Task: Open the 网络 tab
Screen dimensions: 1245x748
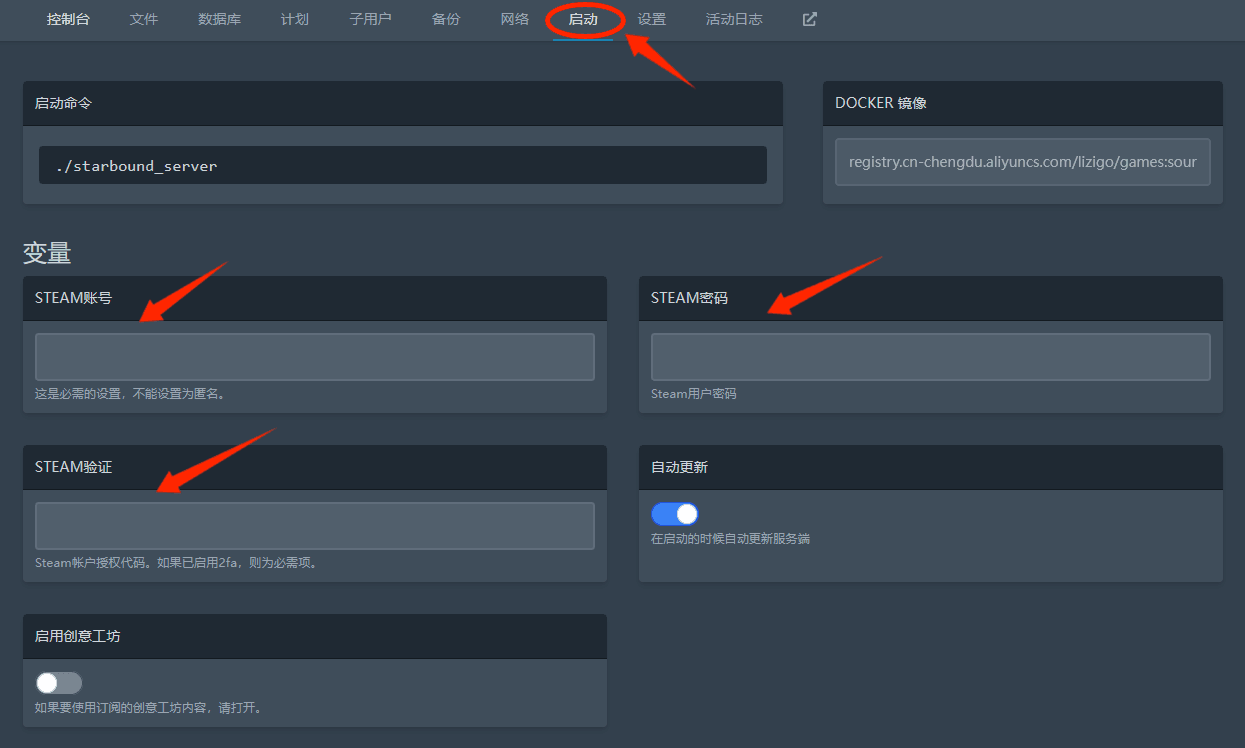Action: coord(515,19)
